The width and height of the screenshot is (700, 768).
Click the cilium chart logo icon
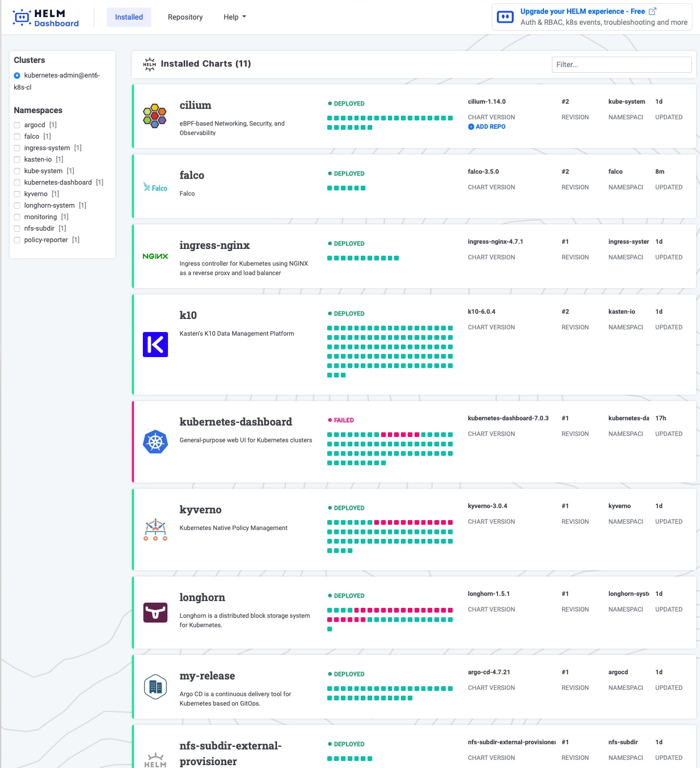[154, 116]
